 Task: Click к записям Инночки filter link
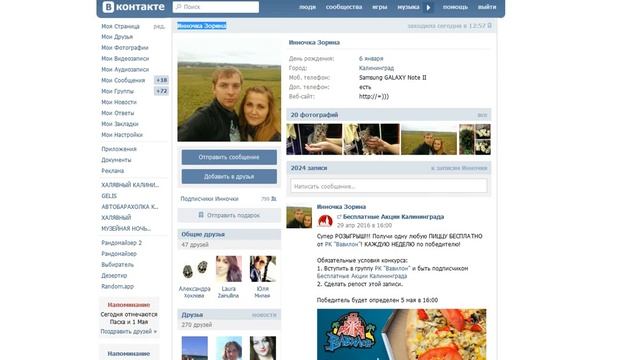click(459, 168)
